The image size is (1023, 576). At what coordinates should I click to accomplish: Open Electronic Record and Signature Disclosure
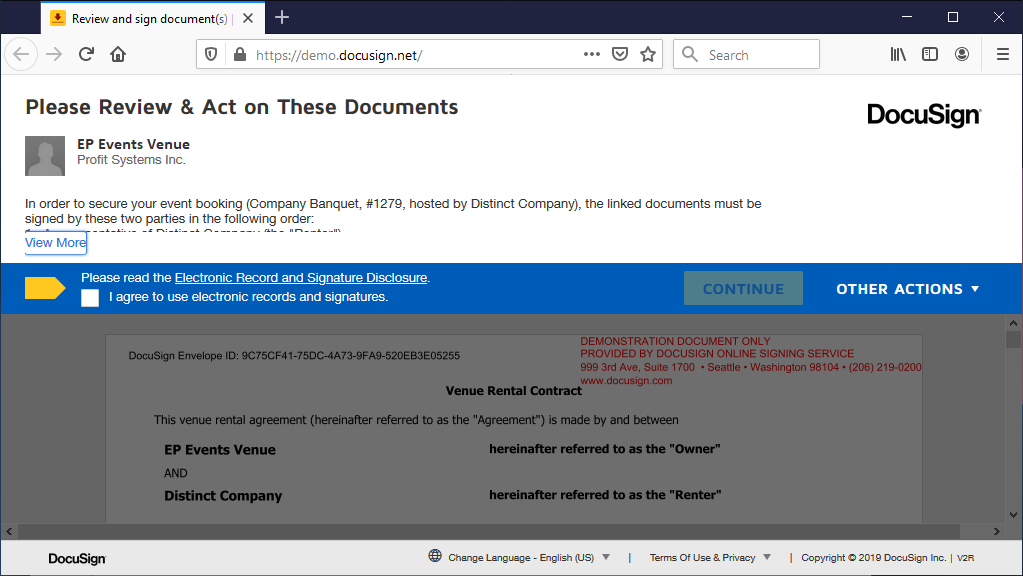[301, 278]
